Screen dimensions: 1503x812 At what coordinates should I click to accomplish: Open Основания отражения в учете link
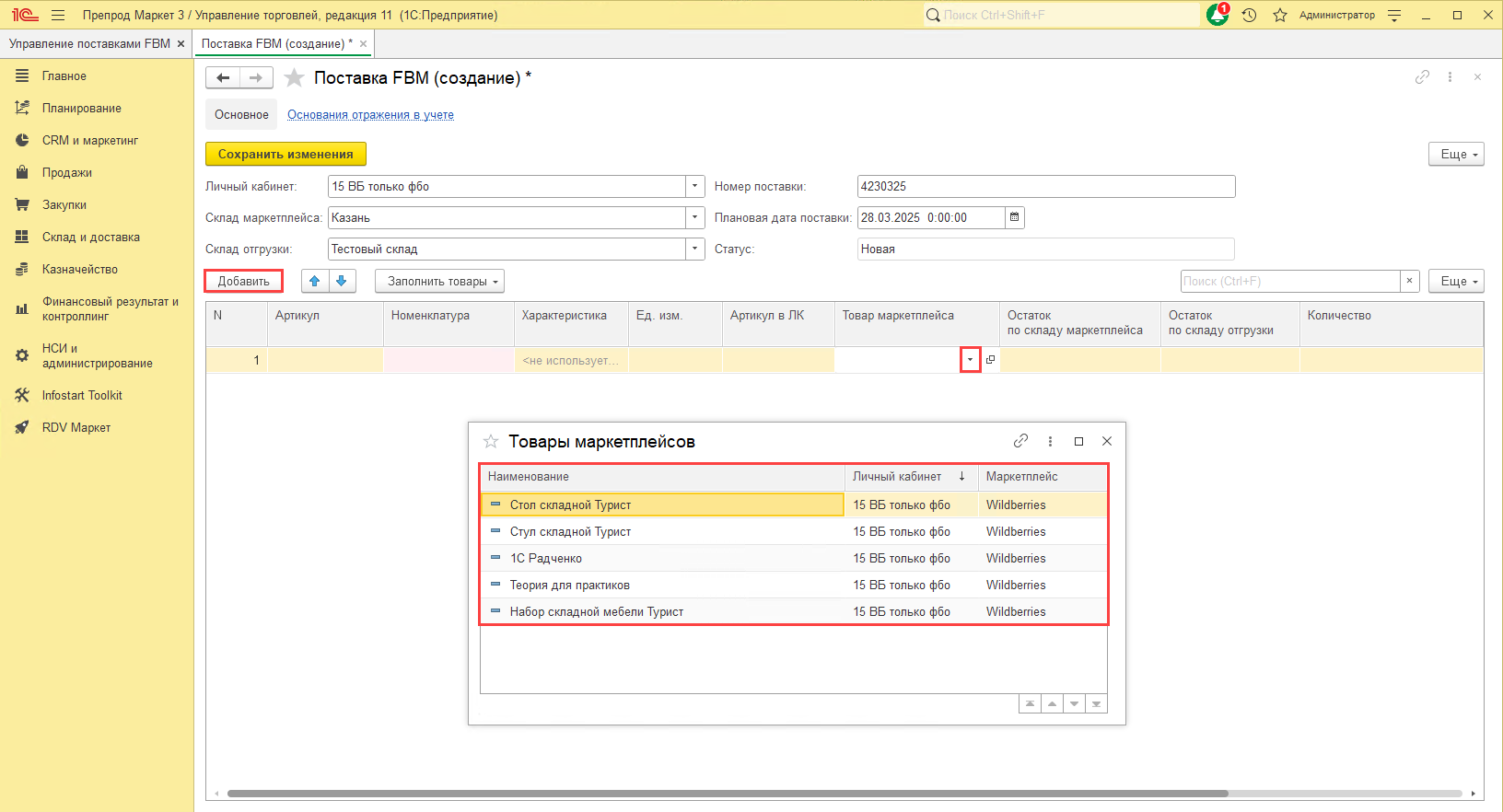click(370, 114)
